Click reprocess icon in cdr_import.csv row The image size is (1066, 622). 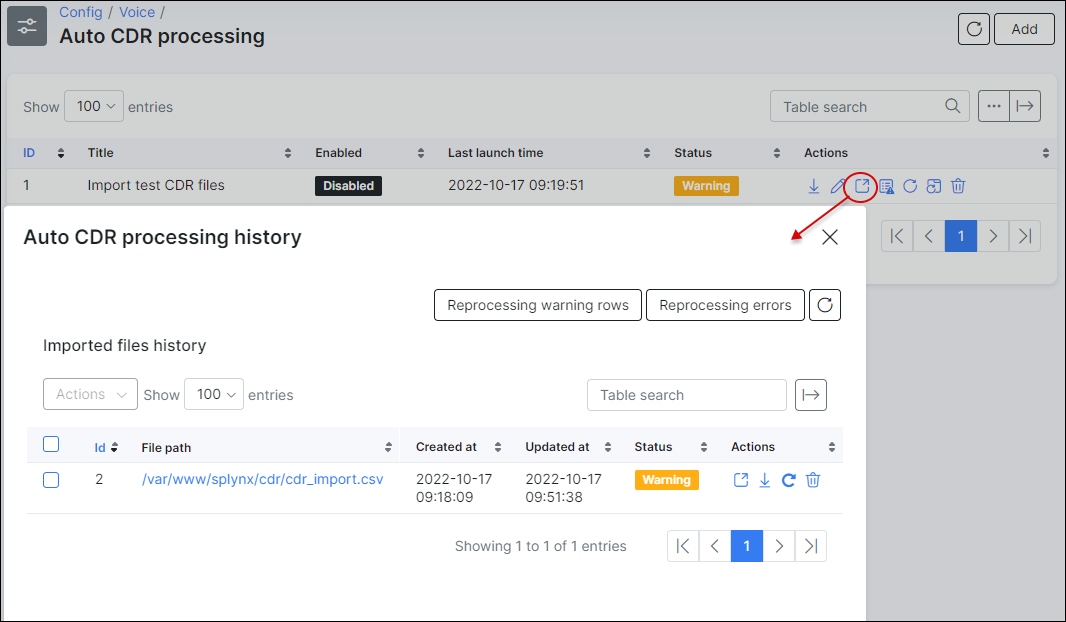(788, 480)
